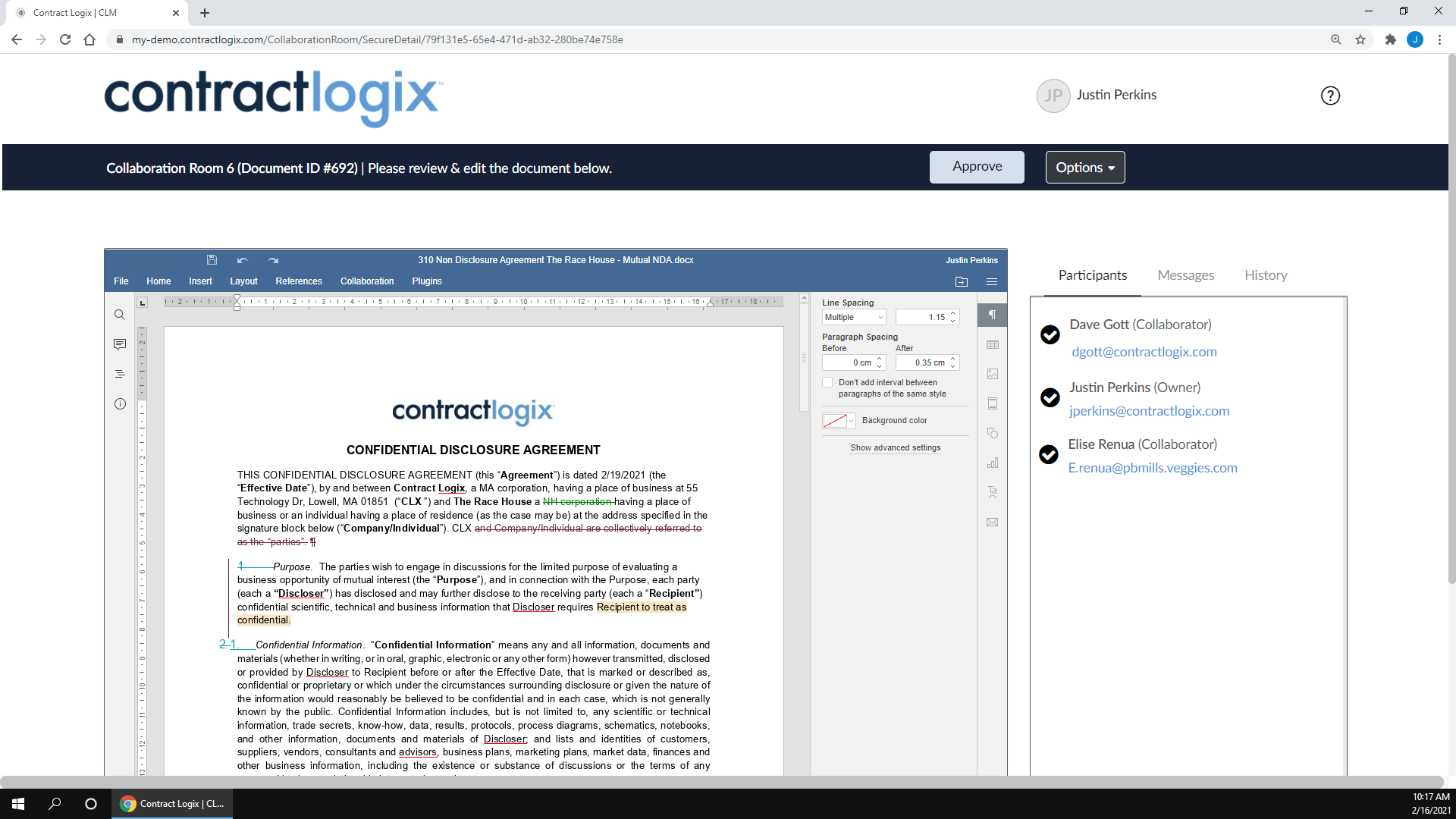Open shape settings icon in right sidebar
This screenshot has height=819, width=1456.
[992, 433]
